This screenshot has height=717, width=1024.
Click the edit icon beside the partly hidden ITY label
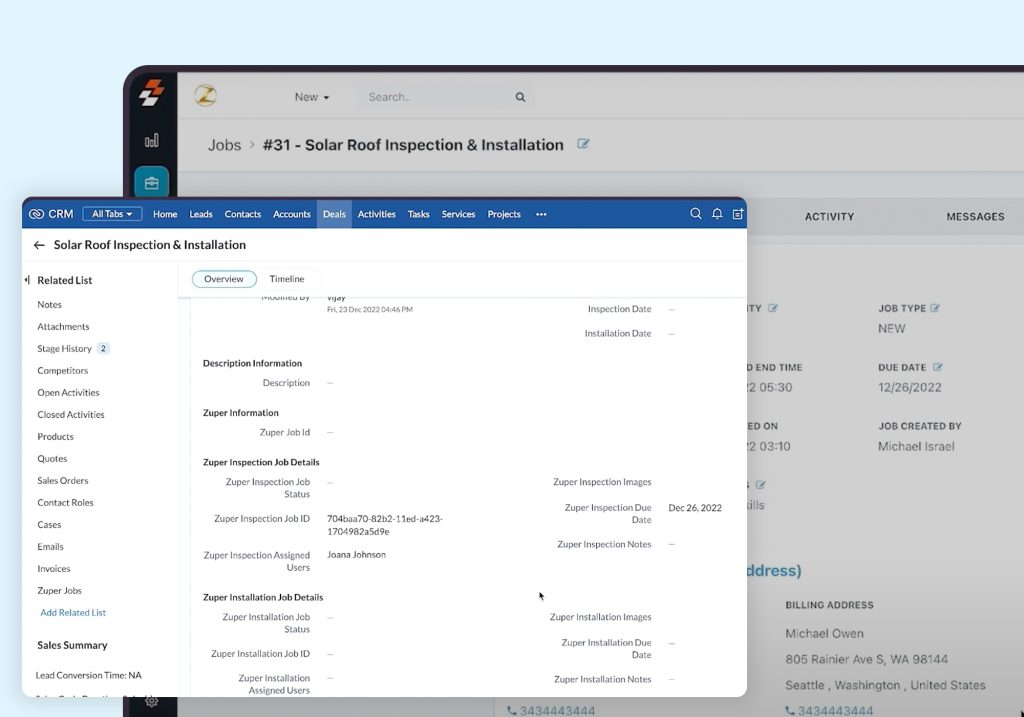773,308
